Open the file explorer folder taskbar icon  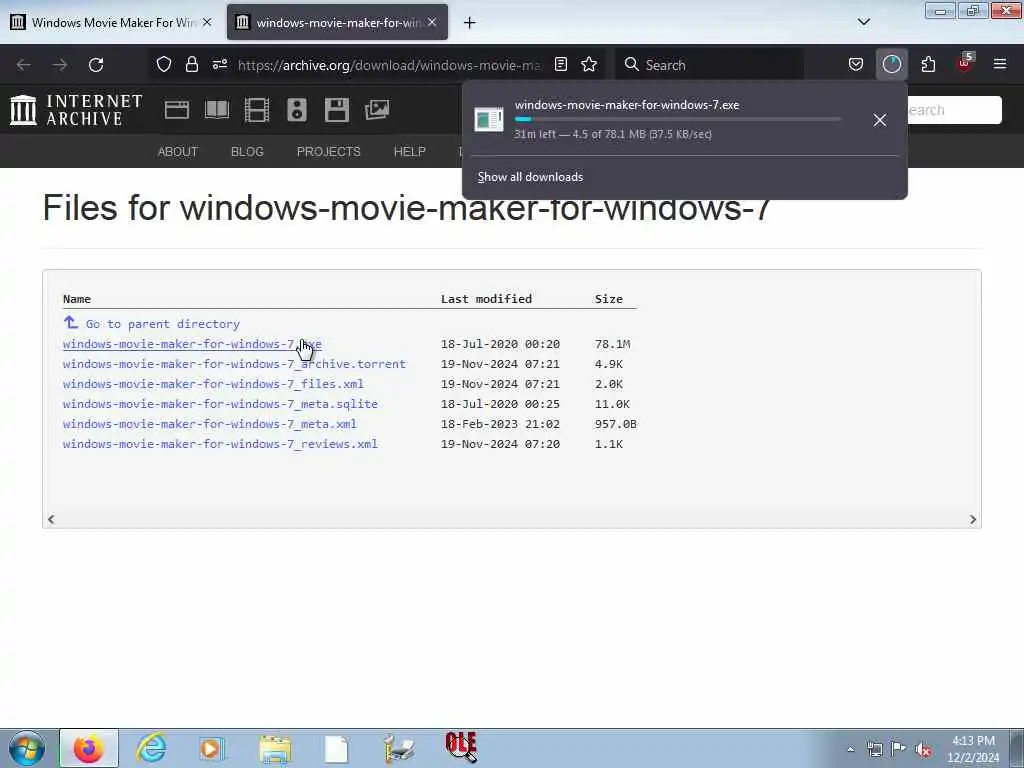pyautogui.click(x=274, y=749)
